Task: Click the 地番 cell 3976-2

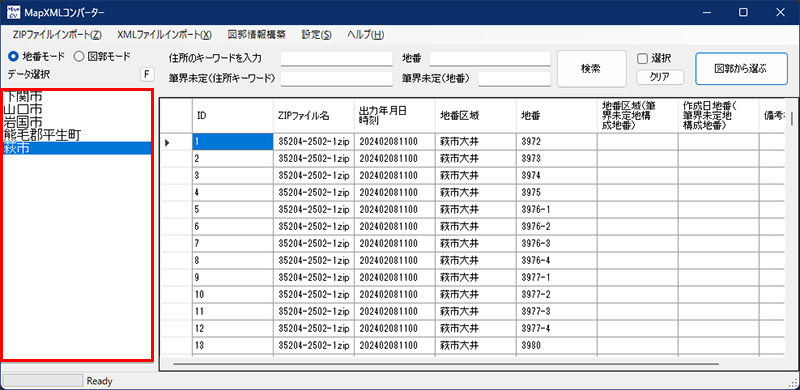Action: point(557,227)
